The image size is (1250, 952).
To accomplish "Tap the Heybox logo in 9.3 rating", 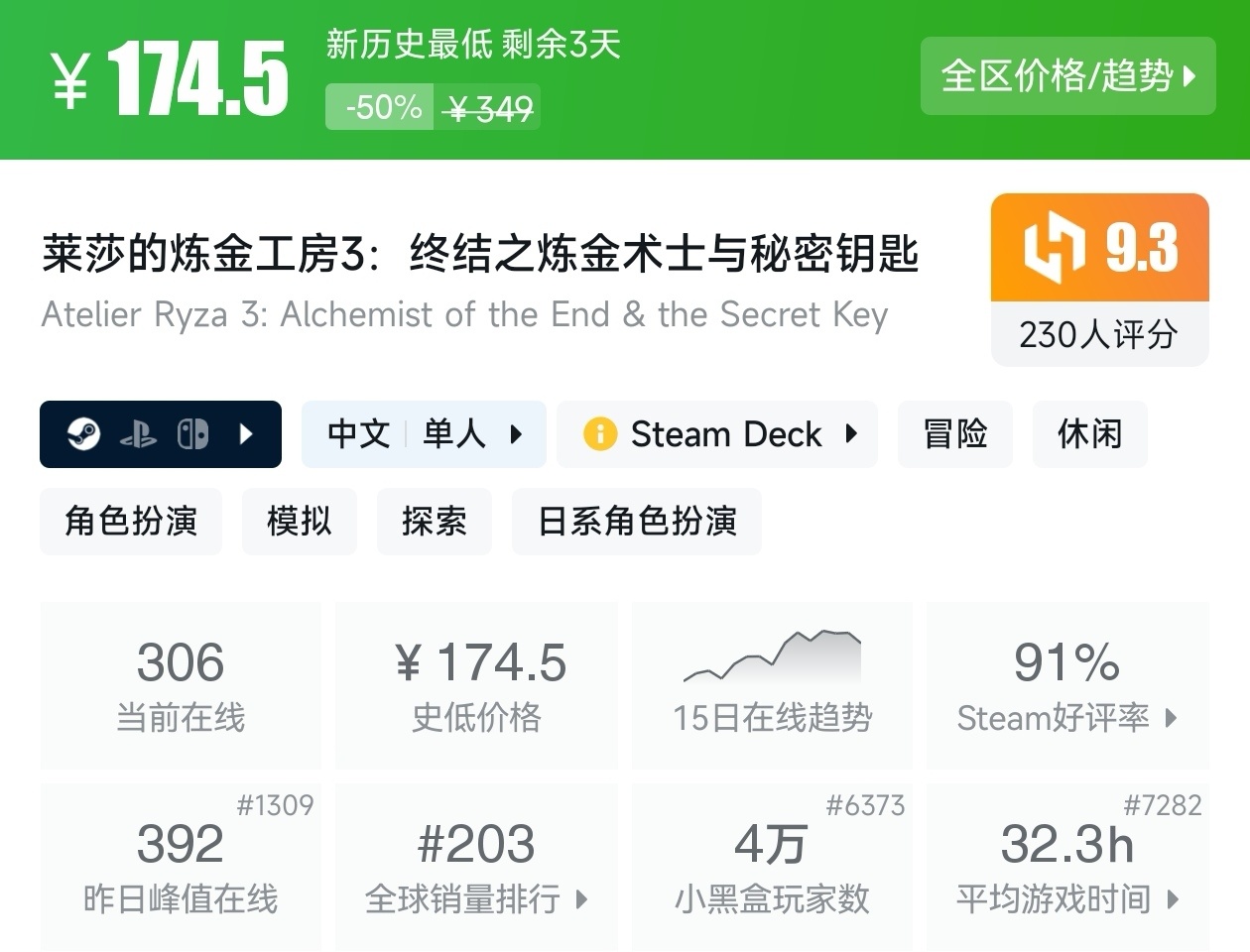I will [x=1054, y=247].
